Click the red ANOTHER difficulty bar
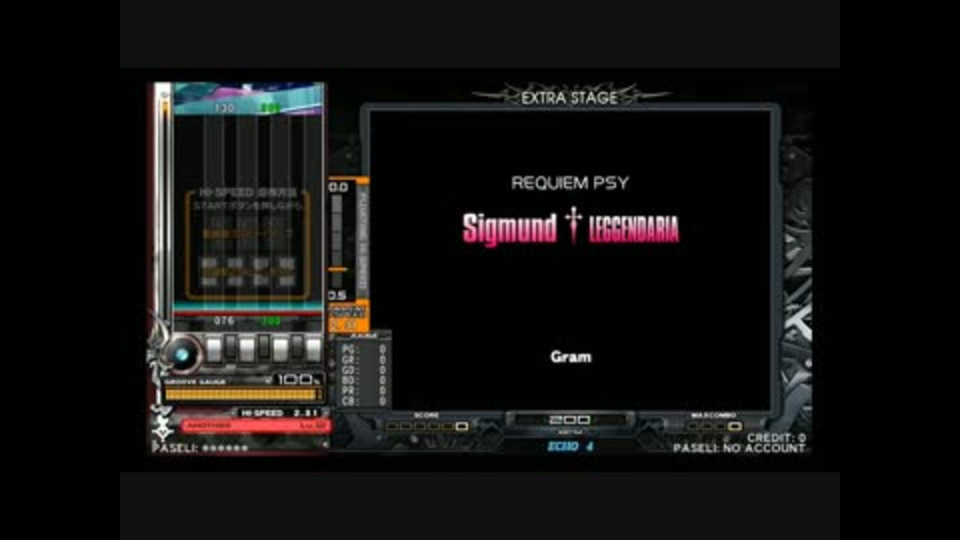Screen dimensions: 960x540 [256, 426]
